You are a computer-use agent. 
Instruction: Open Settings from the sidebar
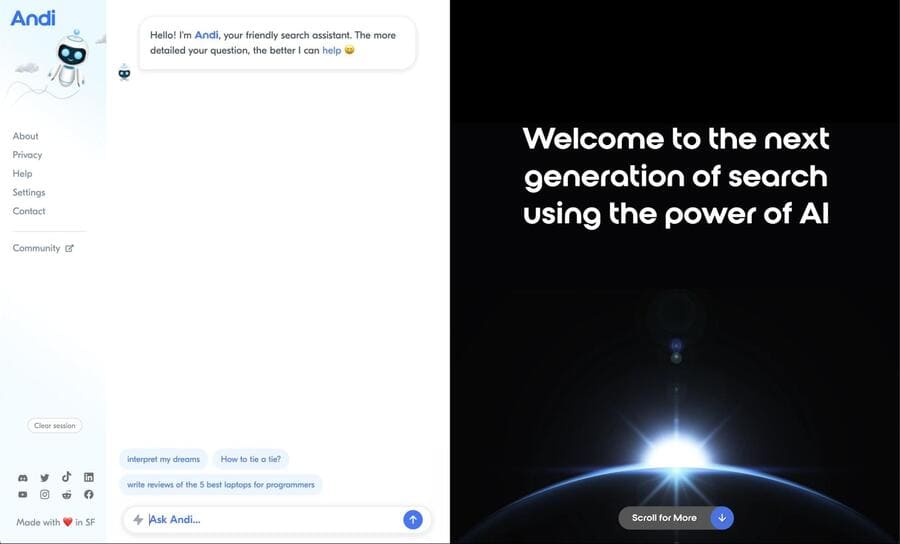(x=29, y=192)
